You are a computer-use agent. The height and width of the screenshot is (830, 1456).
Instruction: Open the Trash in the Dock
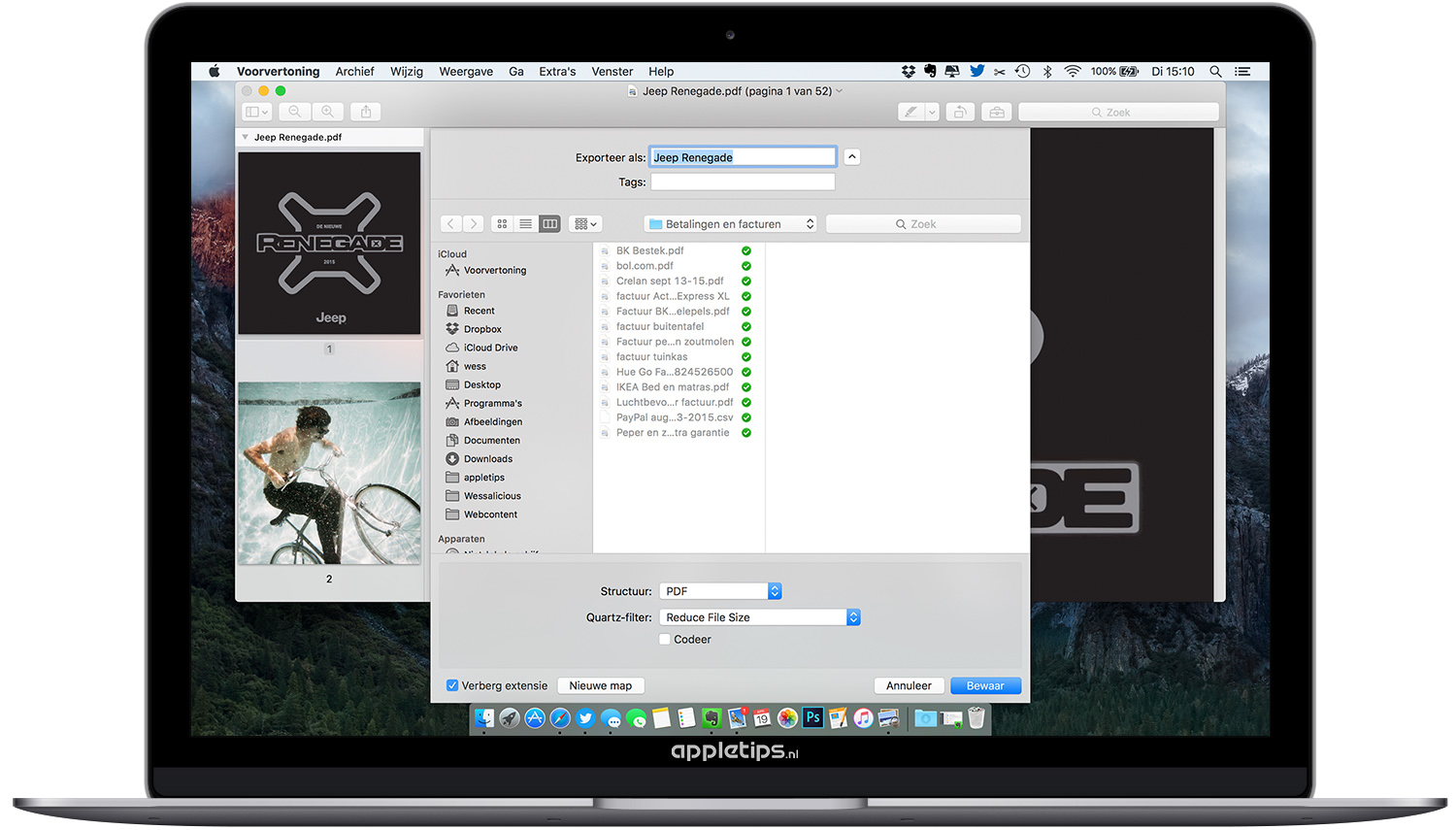click(x=976, y=718)
